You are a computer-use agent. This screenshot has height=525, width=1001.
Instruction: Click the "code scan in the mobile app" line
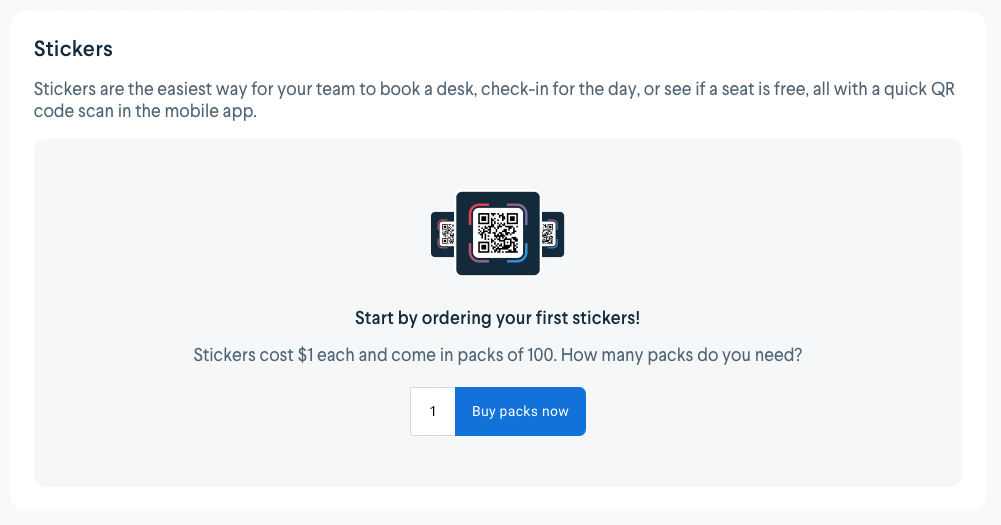point(145,110)
